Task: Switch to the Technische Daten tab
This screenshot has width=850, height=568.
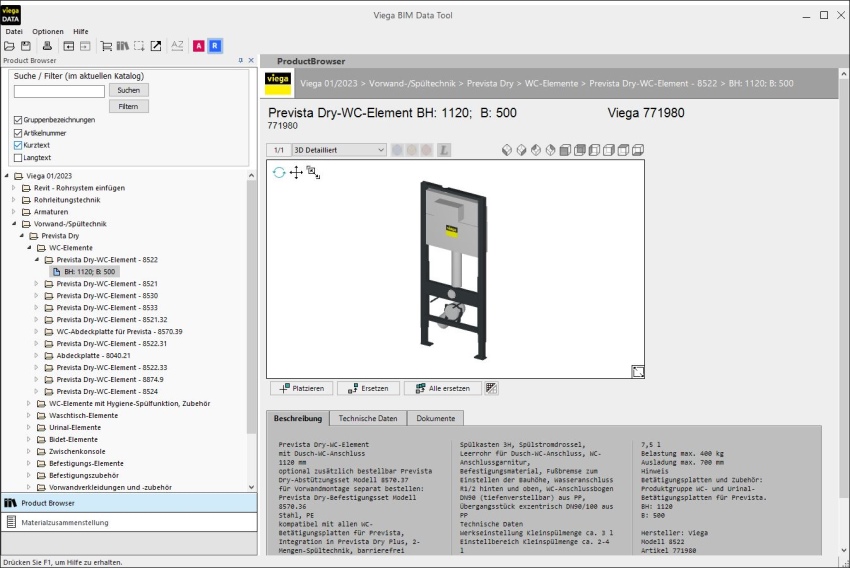Action: tap(368, 418)
